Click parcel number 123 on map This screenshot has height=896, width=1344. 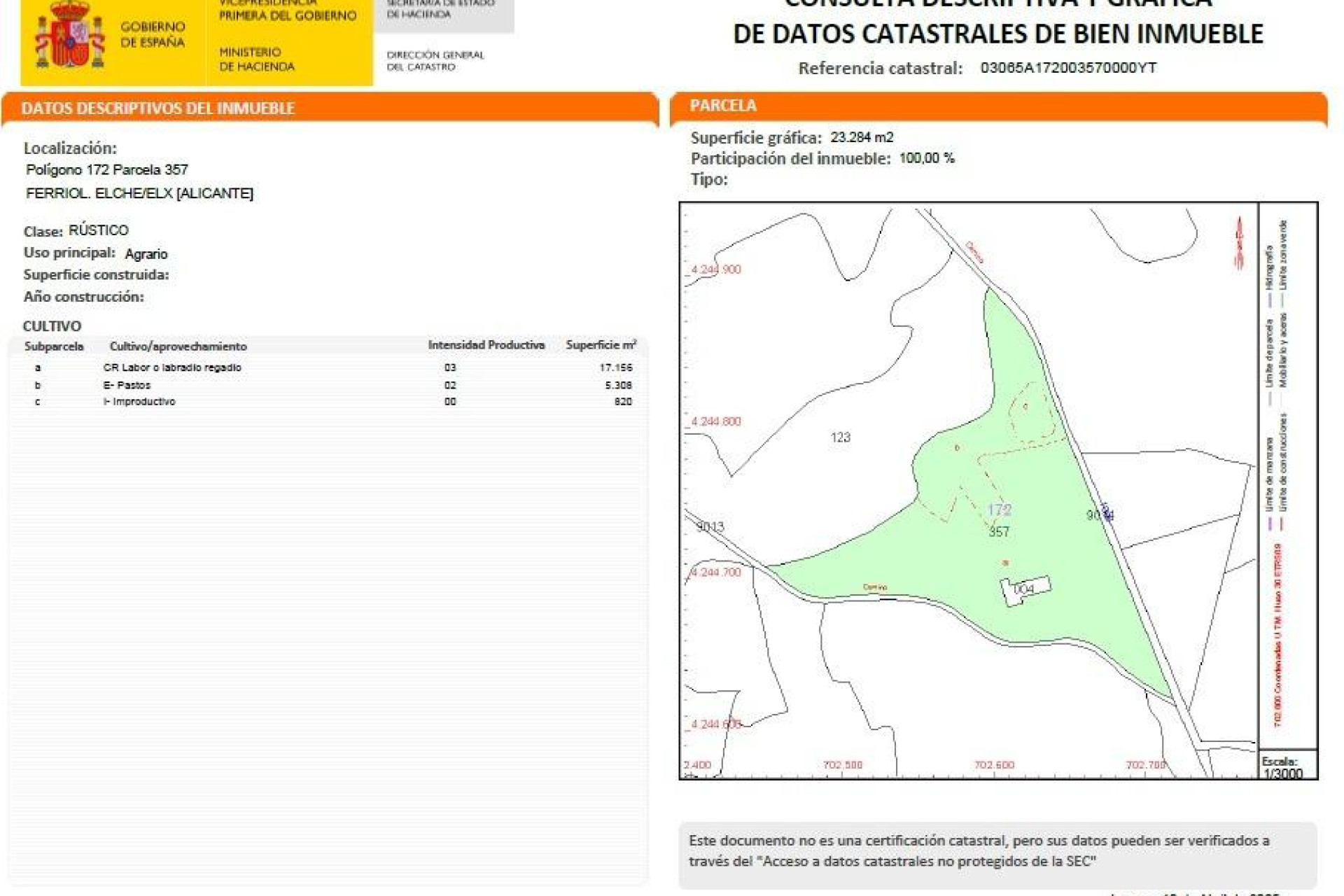(x=840, y=437)
